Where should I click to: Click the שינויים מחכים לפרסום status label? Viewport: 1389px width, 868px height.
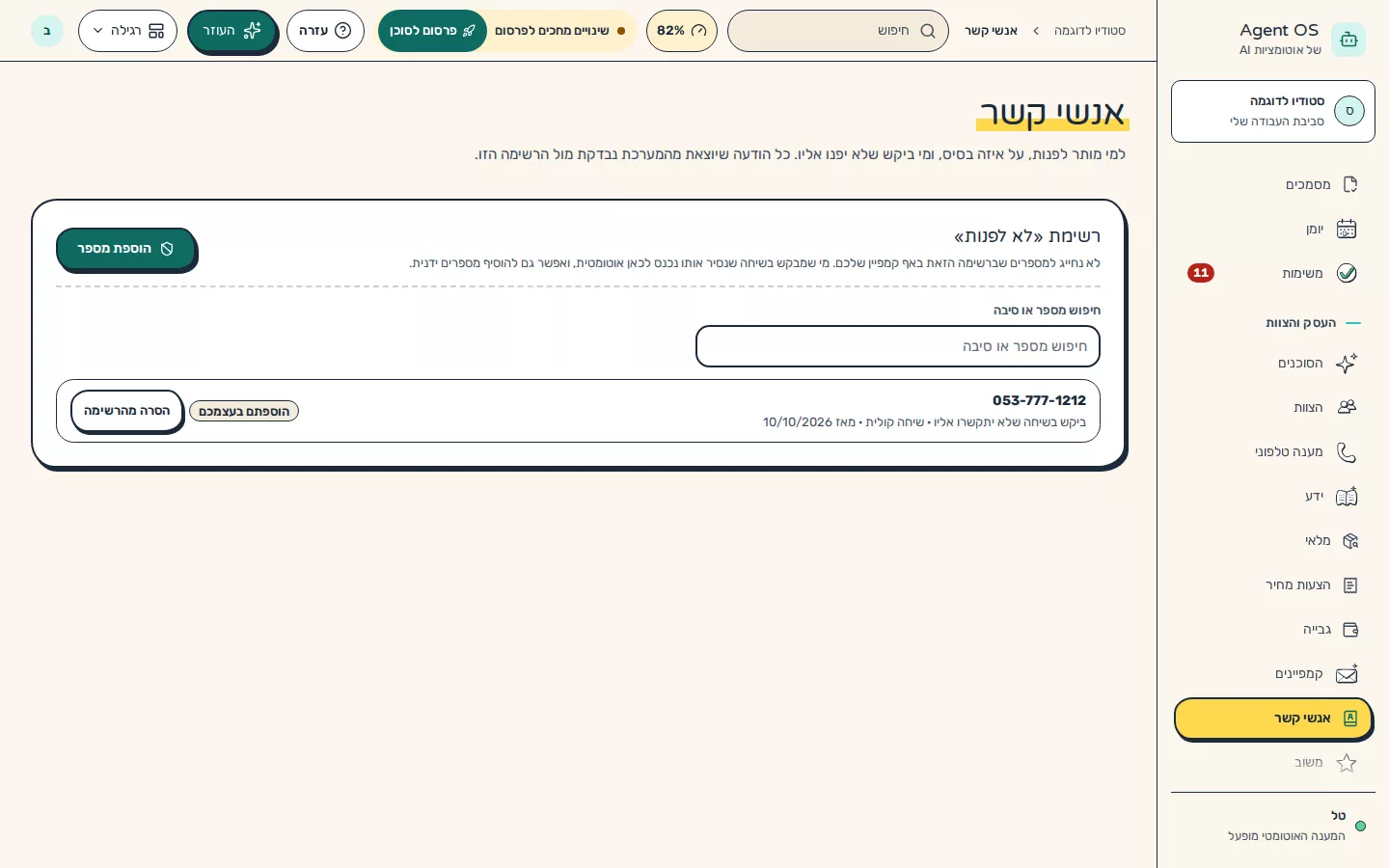click(559, 31)
